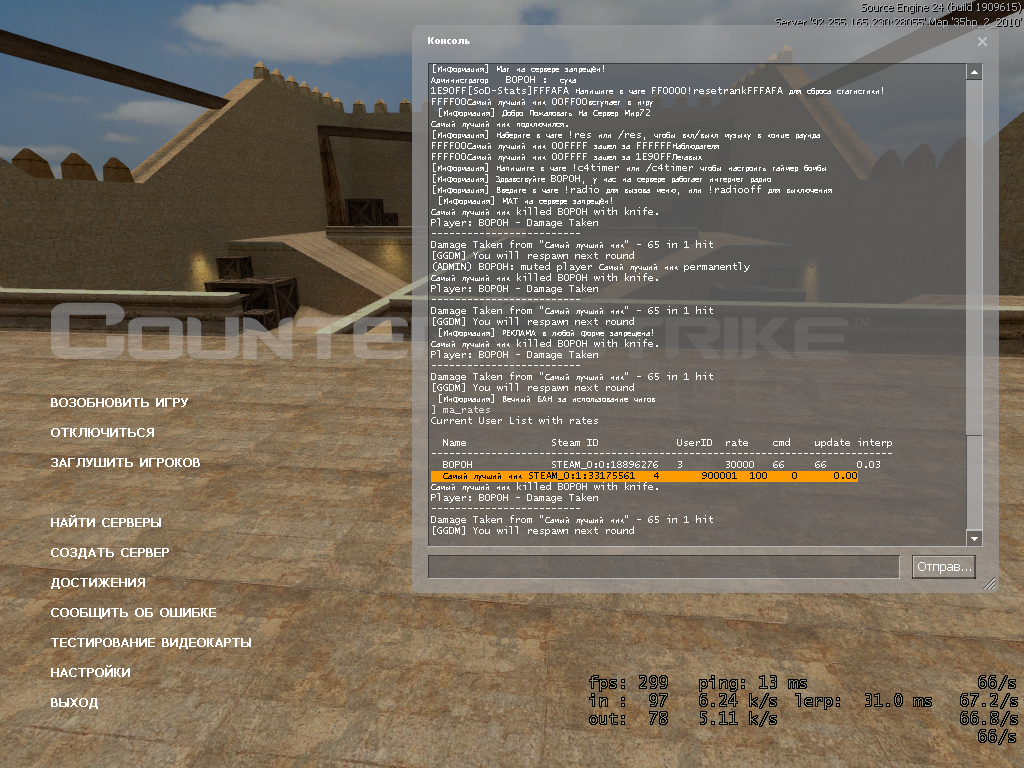Open НАСТРОЙКИ settings
Image resolution: width=1024 pixels, height=768 pixels.
(x=90, y=673)
